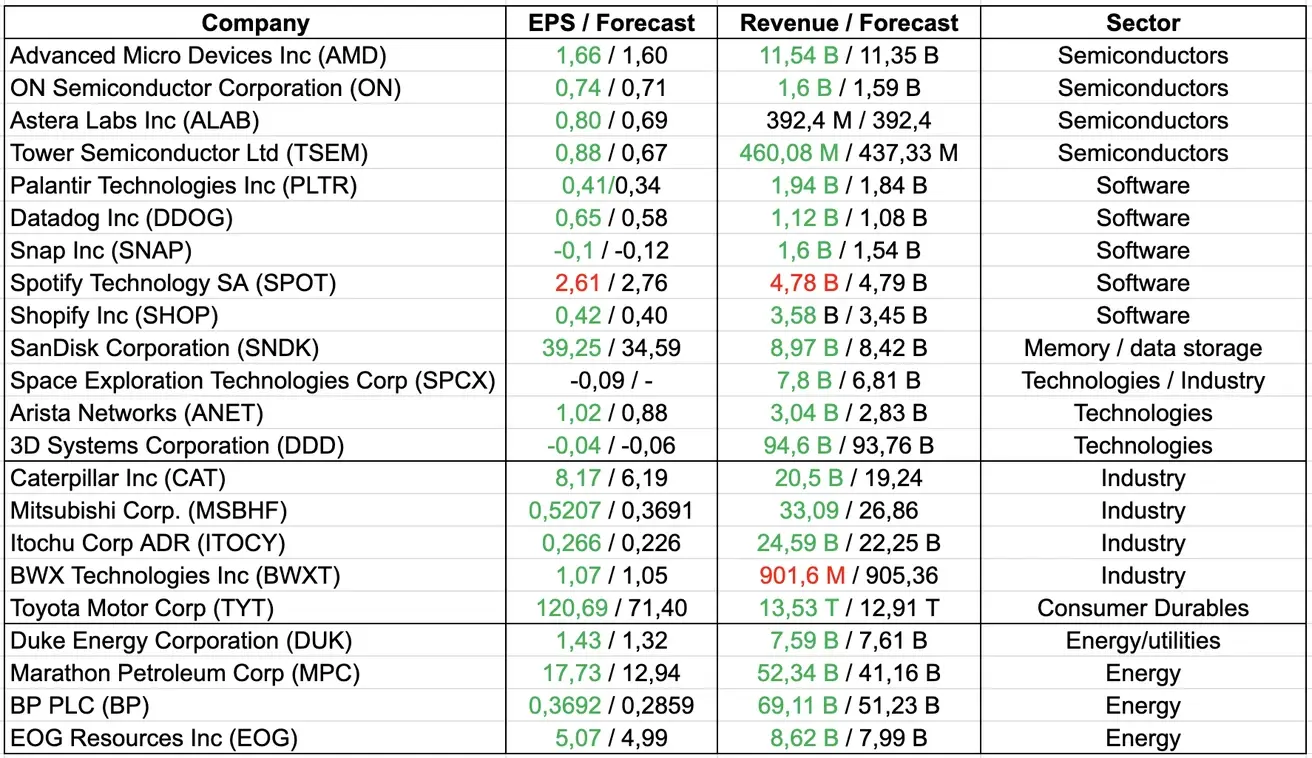Click Astera Labs revenue 392,4 M / 392,4
Image resolution: width=1312 pixels, height=758 pixels.
pyautogui.click(x=849, y=121)
